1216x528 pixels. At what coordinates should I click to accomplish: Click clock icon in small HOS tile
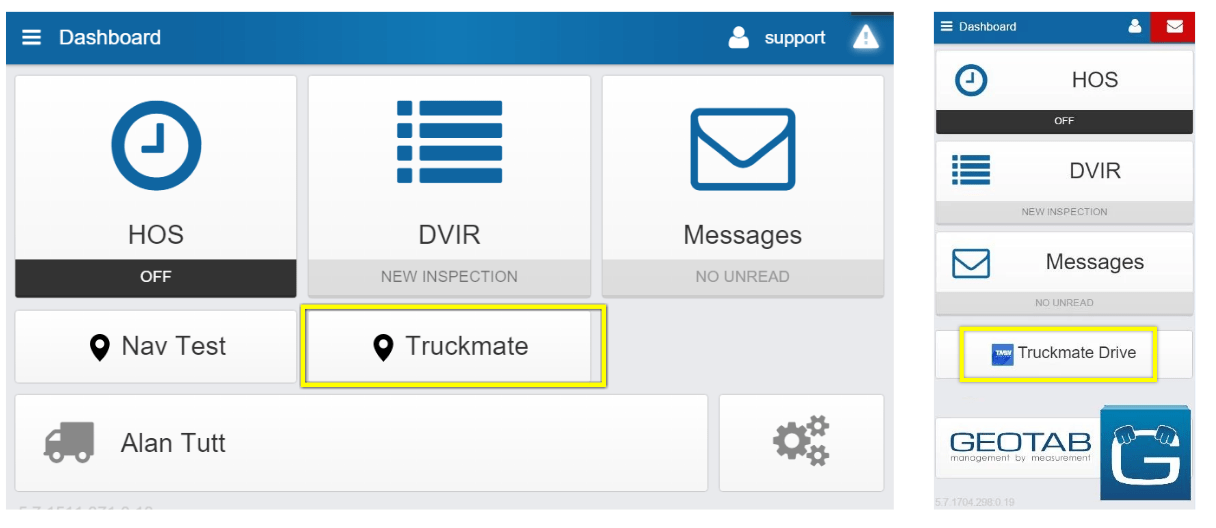tap(971, 81)
